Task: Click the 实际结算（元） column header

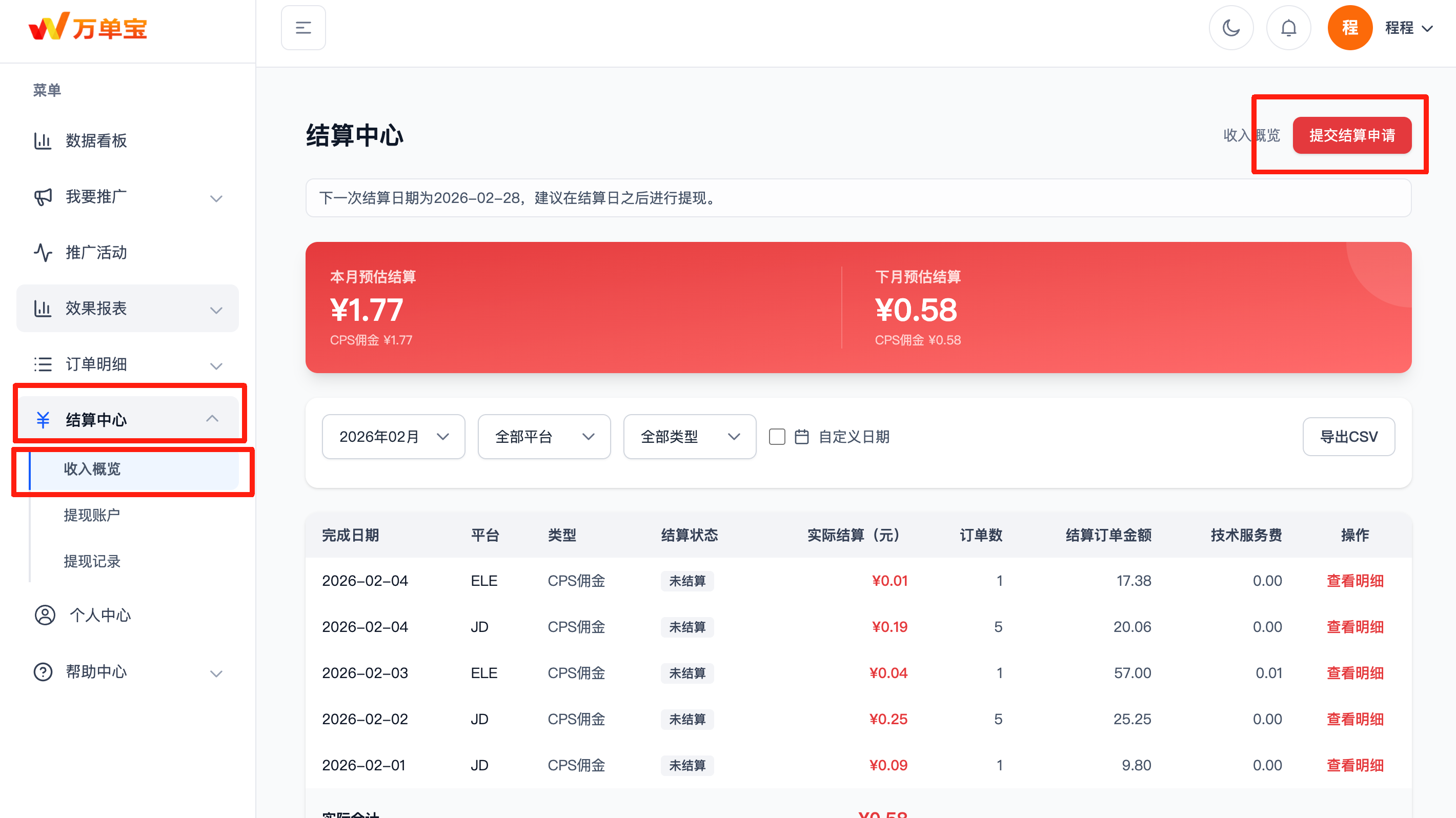Action: pyautogui.click(x=857, y=535)
